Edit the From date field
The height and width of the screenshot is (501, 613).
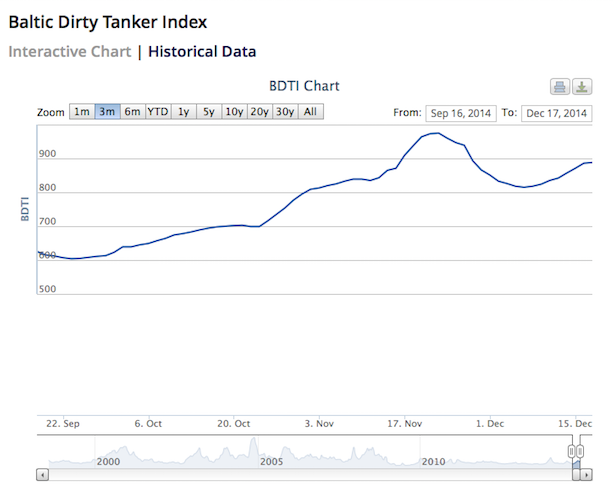click(x=461, y=113)
